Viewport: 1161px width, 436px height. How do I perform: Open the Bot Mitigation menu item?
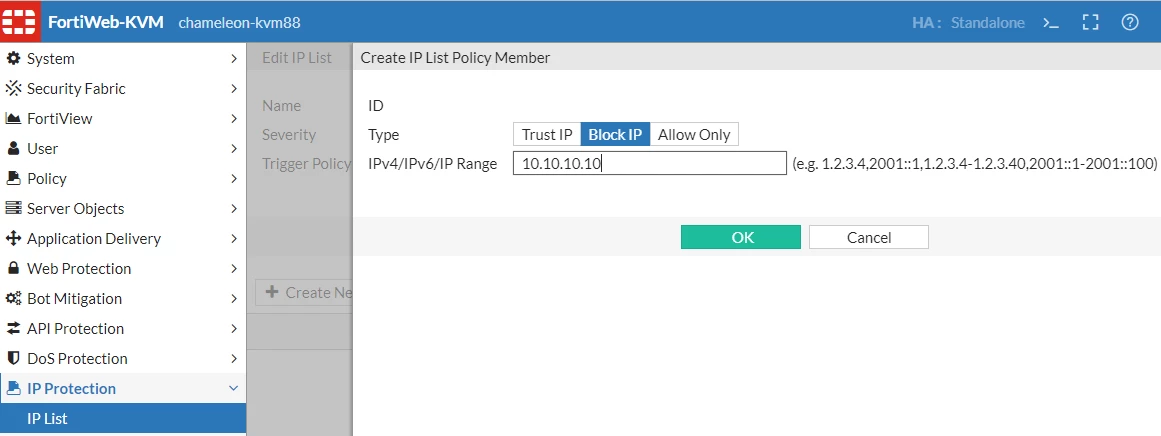coord(123,298)
